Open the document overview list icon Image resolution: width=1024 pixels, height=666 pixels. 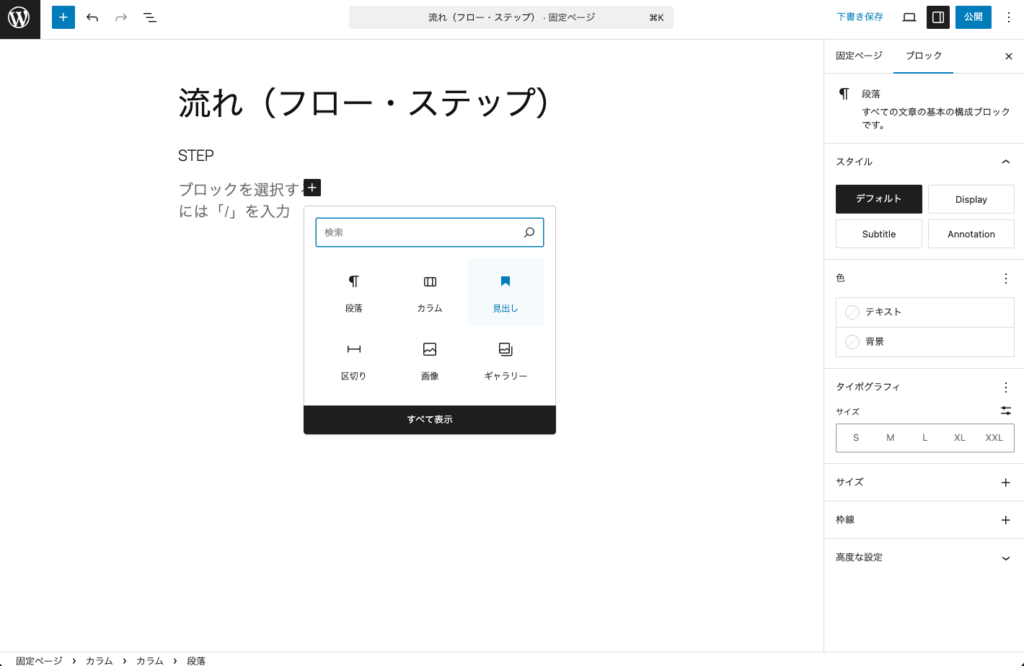coord(151,17)
